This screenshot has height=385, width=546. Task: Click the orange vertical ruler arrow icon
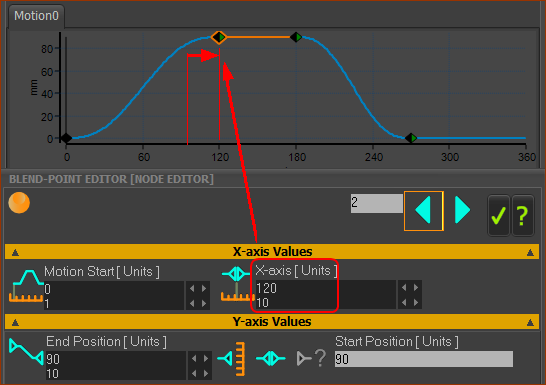[x=232, y=359]
